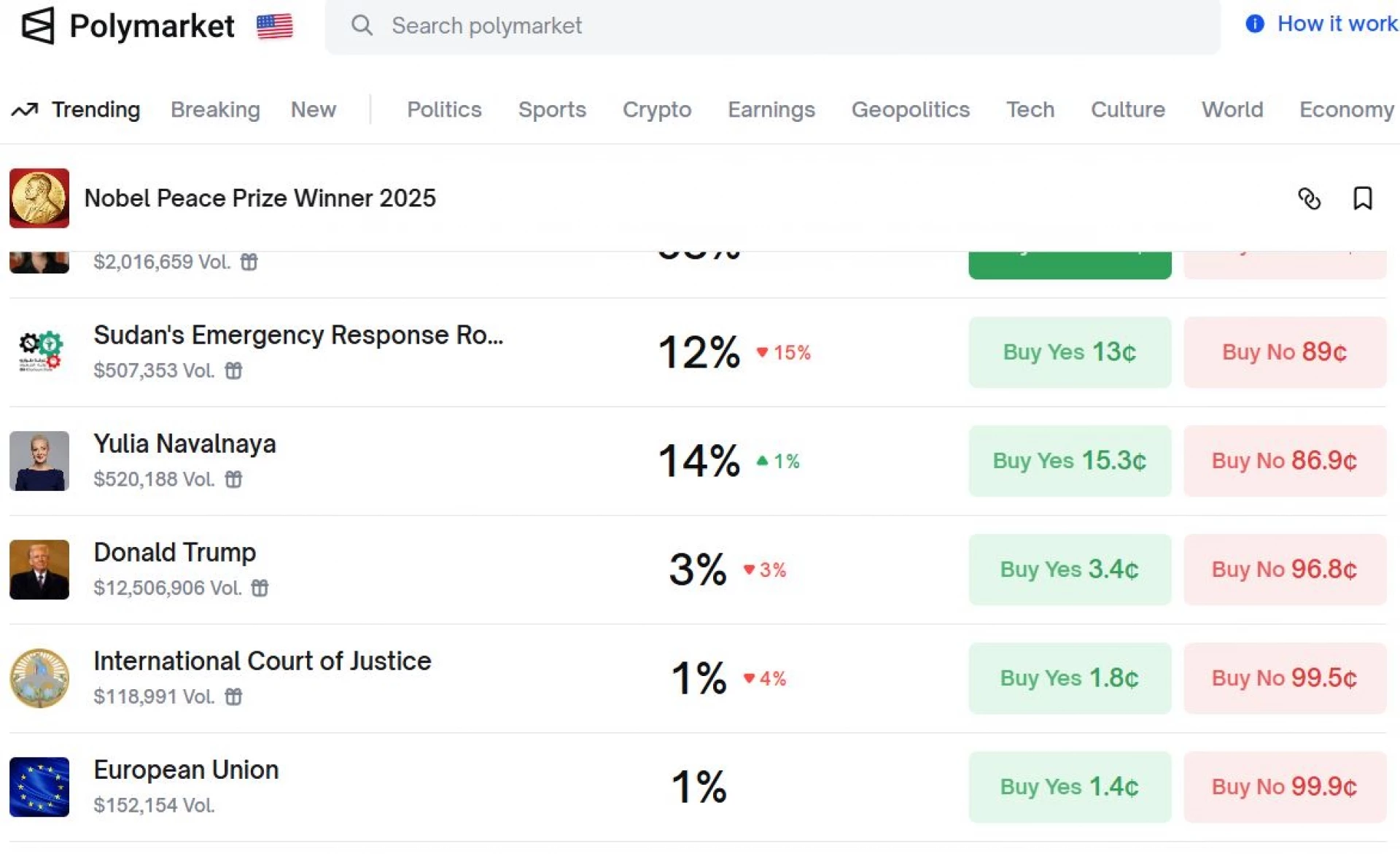
Task: Buy Yes on Donald Trump at 3.4¢
Action: click(1069, 570)
